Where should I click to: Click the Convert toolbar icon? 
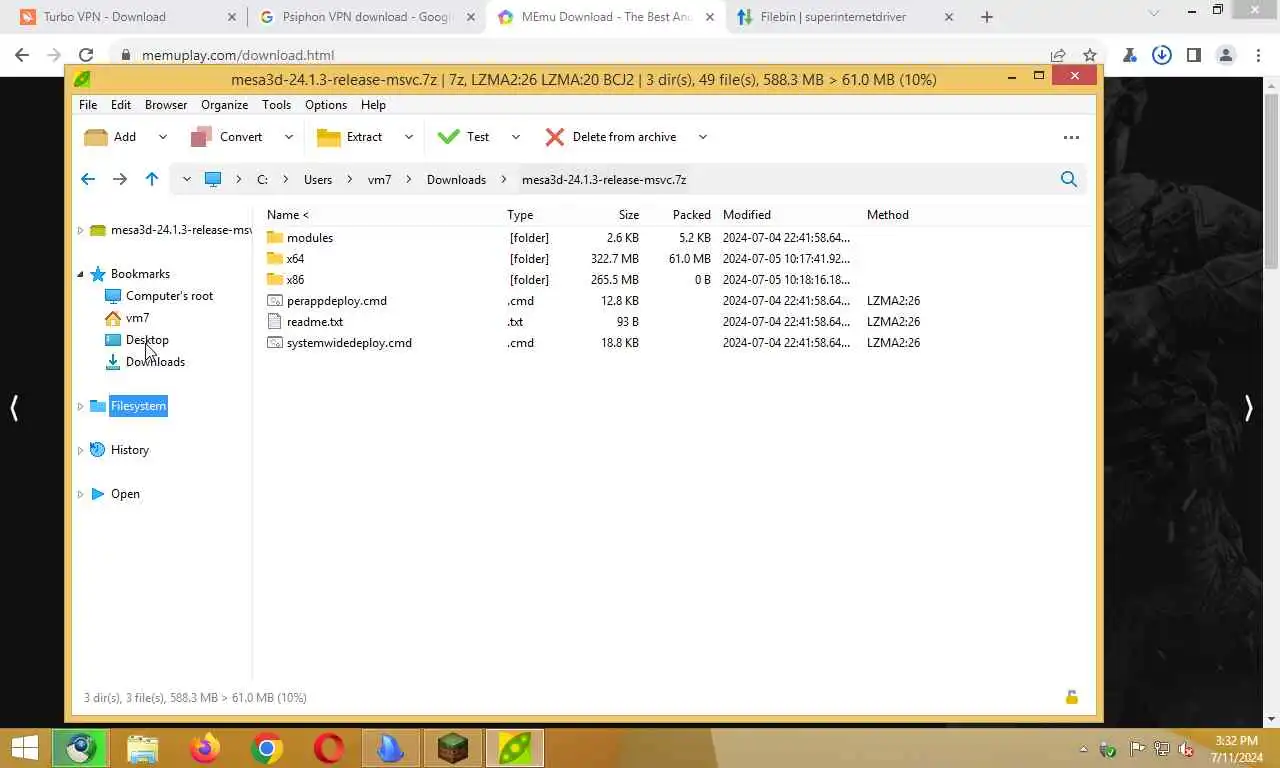pos(201,137)
